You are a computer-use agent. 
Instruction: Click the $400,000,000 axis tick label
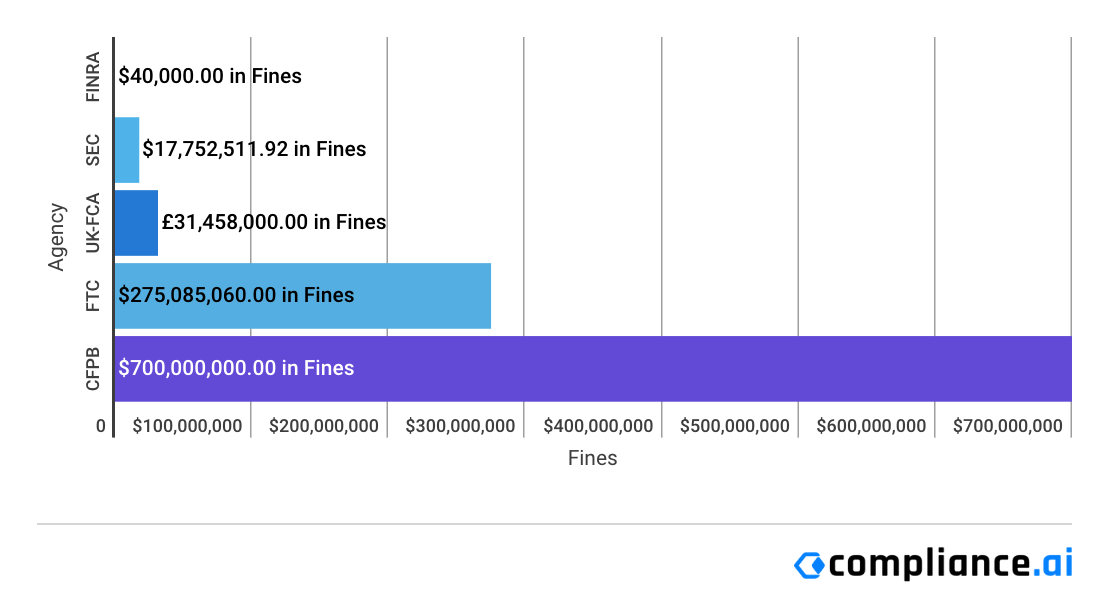(598, 426)
